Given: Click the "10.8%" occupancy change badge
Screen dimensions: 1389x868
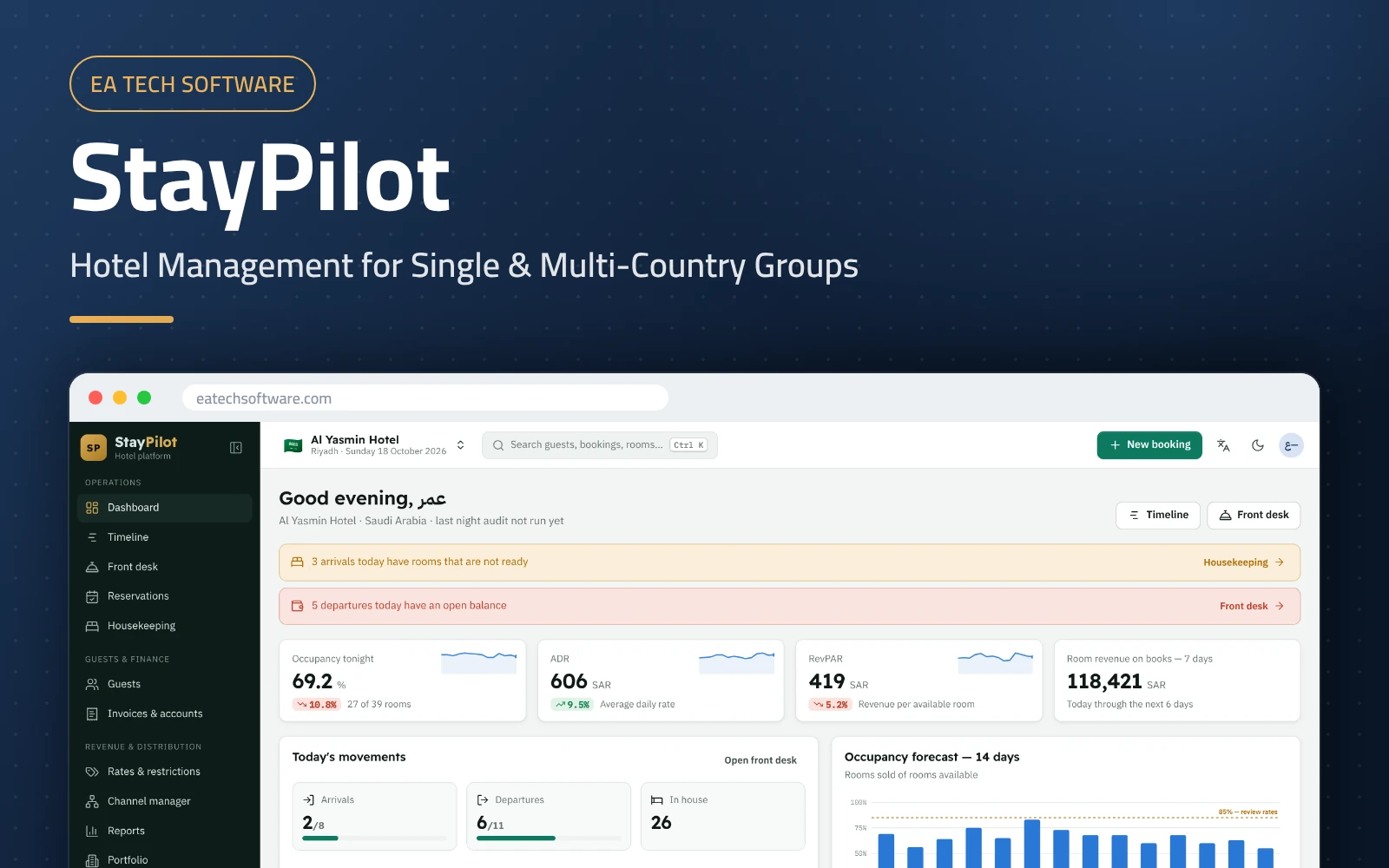Looking at the screenshot, I should [317, 705].
